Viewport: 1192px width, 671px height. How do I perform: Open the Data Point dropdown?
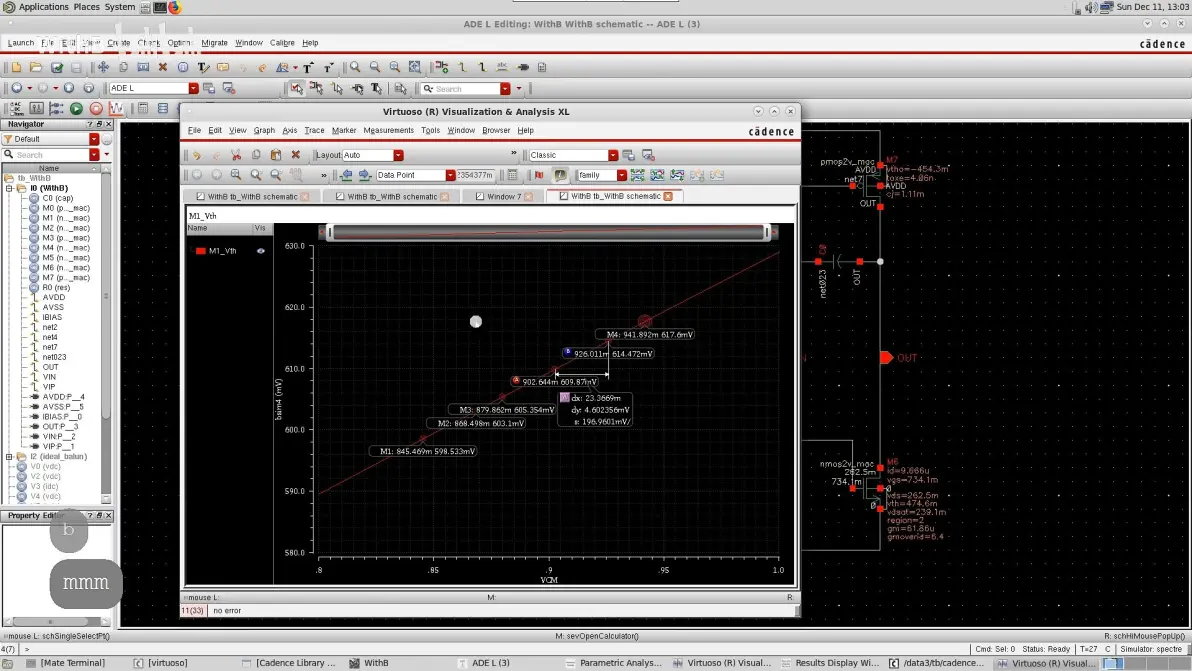[x=450, y=176]
